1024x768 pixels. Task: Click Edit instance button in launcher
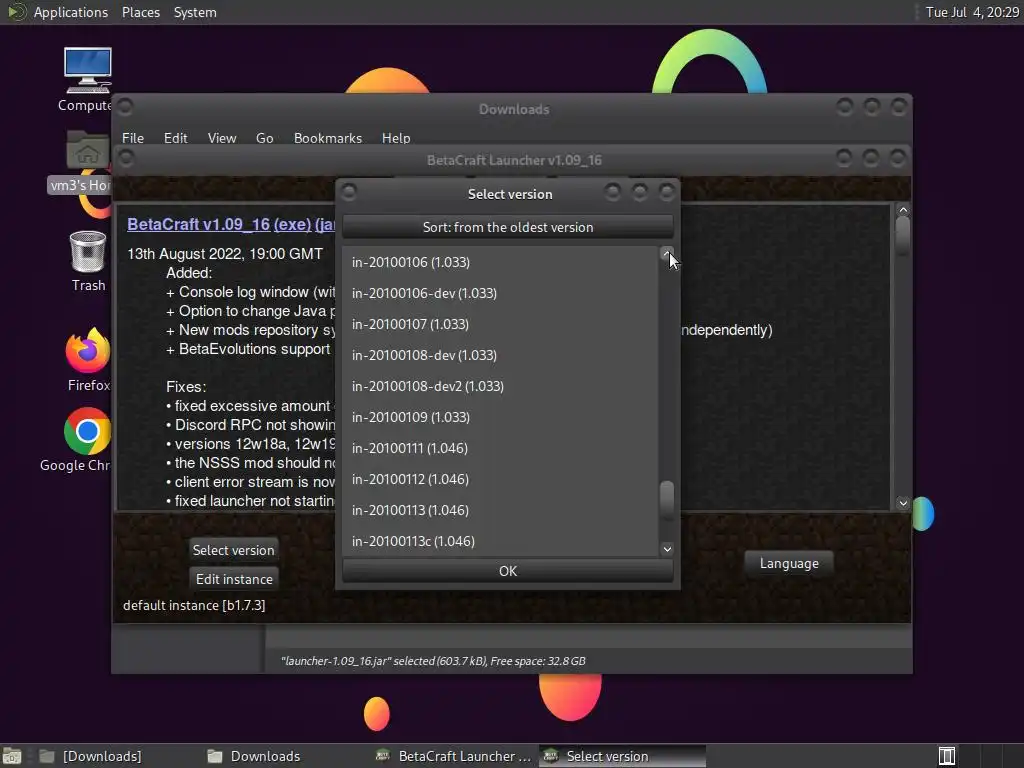pos(234,579)
